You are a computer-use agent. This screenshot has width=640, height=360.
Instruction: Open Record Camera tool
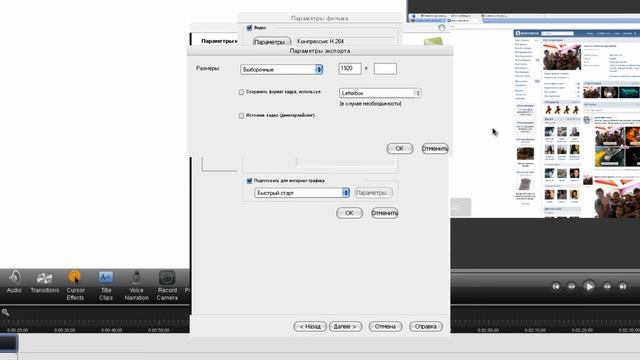(167, 285)
